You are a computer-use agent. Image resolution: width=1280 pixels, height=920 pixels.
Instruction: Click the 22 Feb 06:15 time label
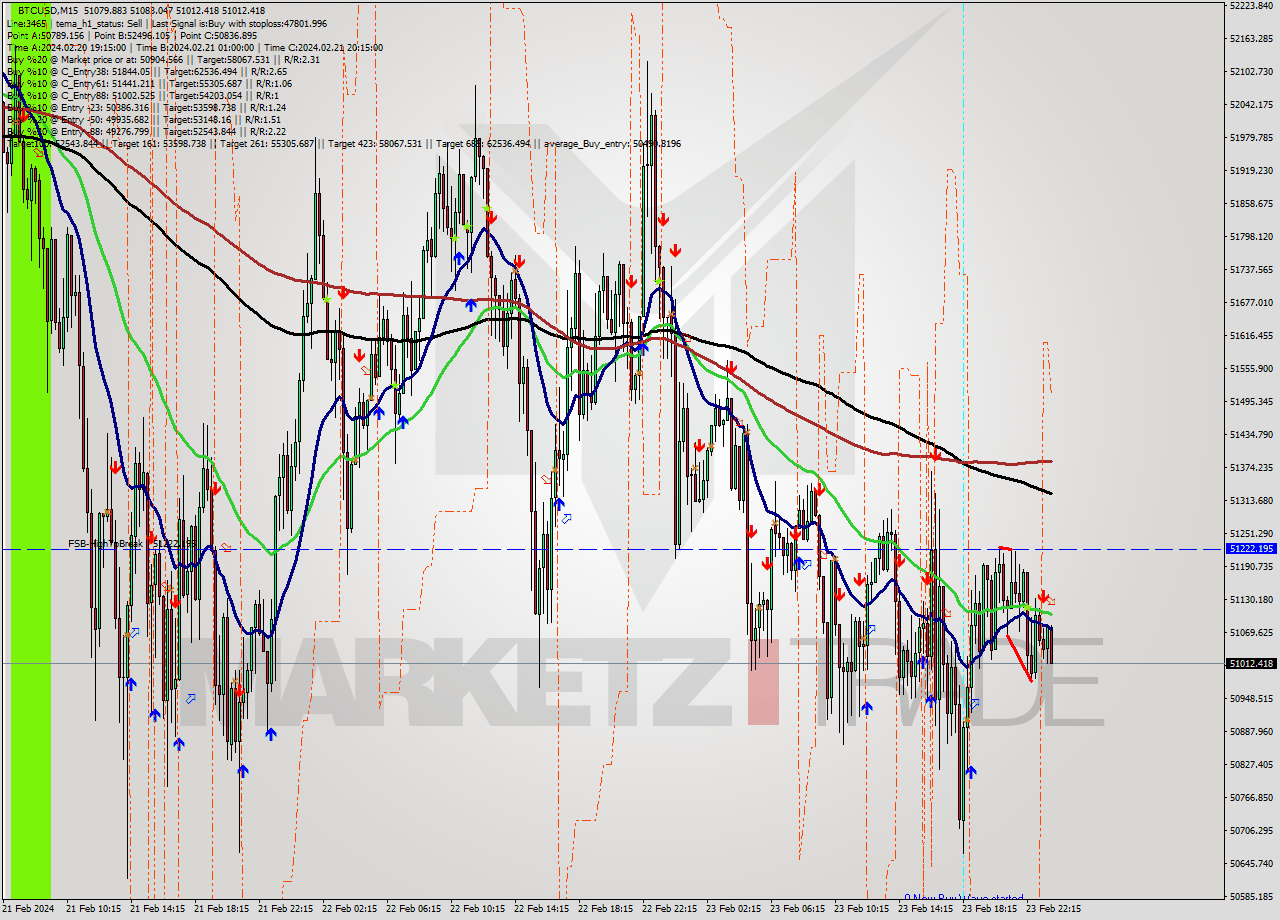click(413, 909)
